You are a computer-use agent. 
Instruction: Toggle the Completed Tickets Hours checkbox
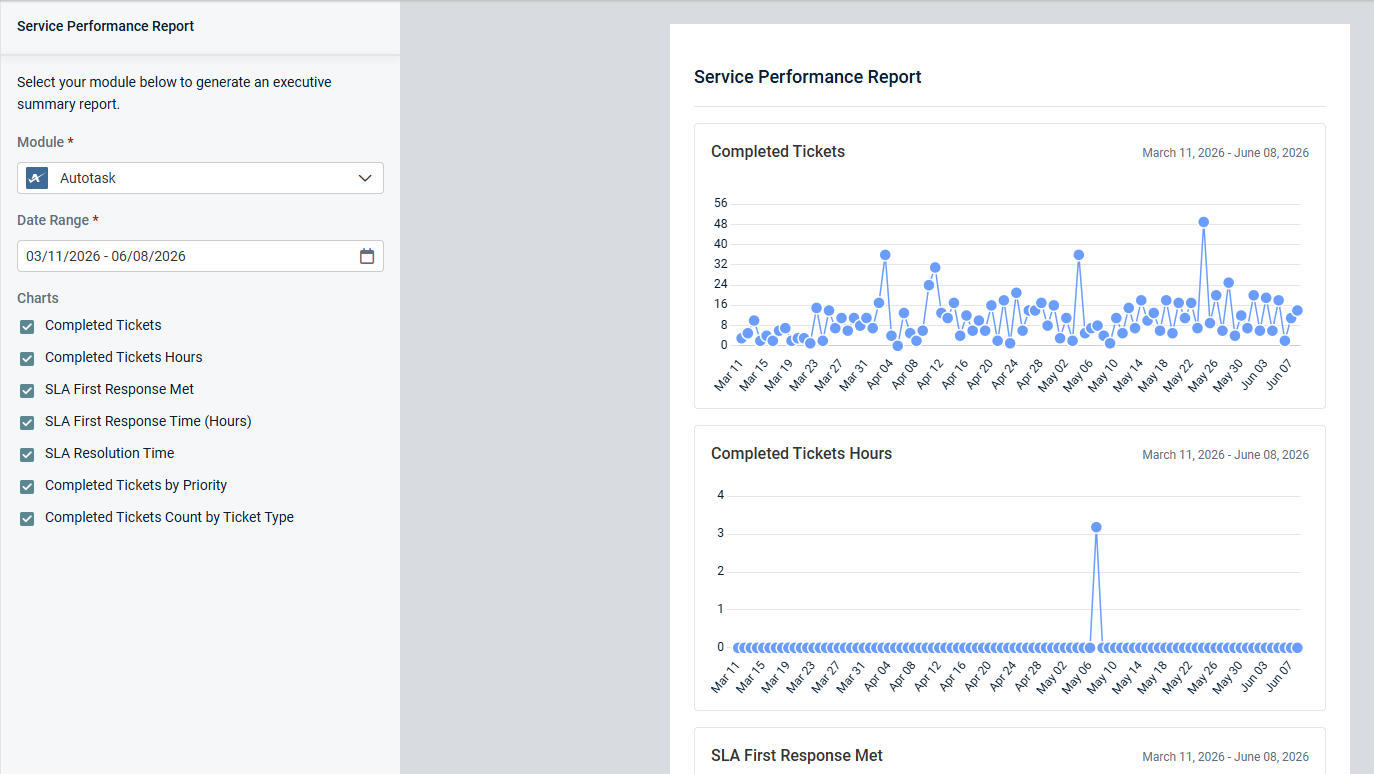click(27, 358)
